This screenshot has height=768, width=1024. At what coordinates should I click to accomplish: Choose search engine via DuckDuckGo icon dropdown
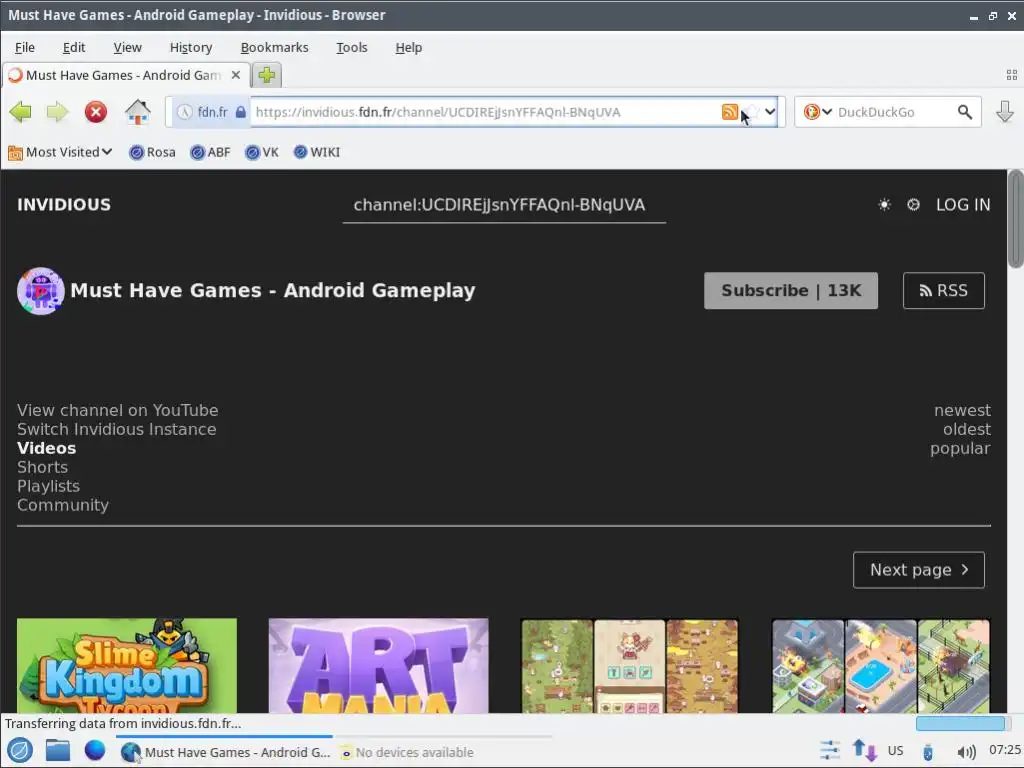(x=818, y=112)
